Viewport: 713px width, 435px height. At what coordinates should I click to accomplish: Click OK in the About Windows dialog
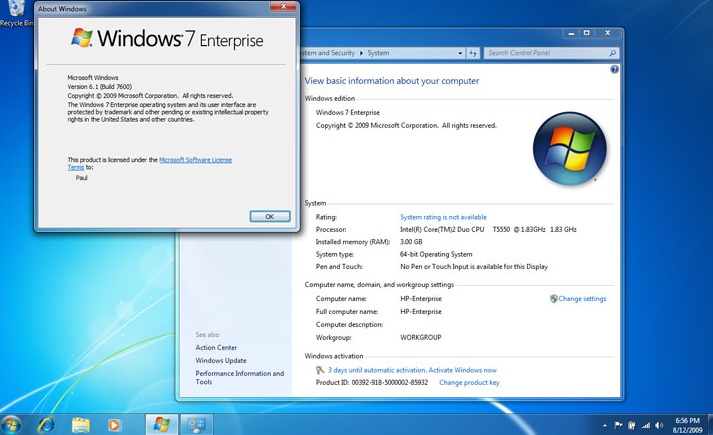[x=270, y=216]
